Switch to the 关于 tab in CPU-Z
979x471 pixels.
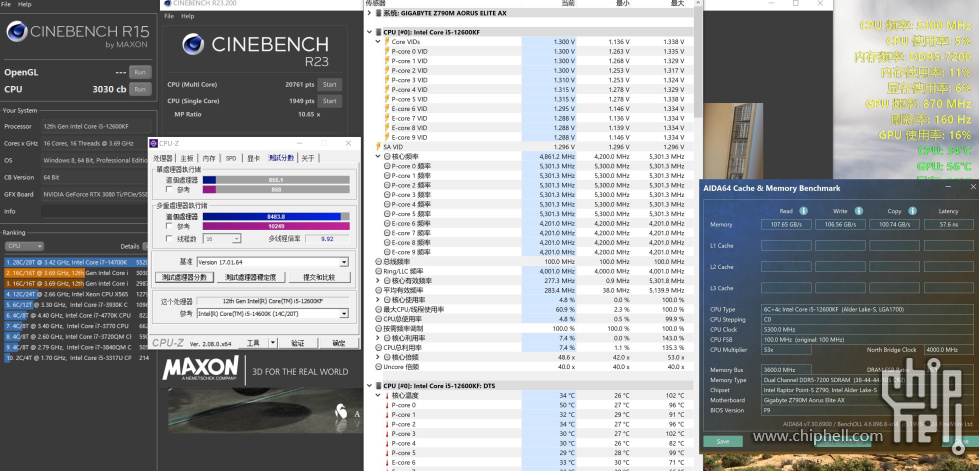click(x=308, y=158)
